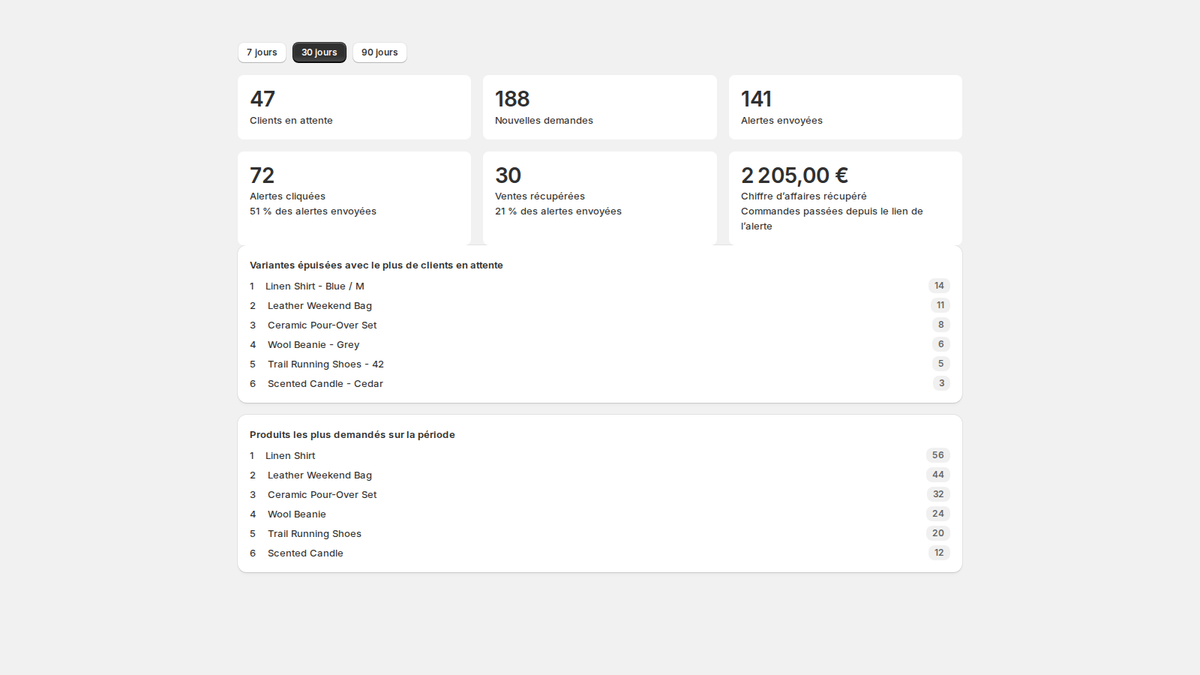Image resolution: width=1200 pixels, height=675 pixels.
Task: Select Wool Beanie in requested products
Action: tap(600, 514)
